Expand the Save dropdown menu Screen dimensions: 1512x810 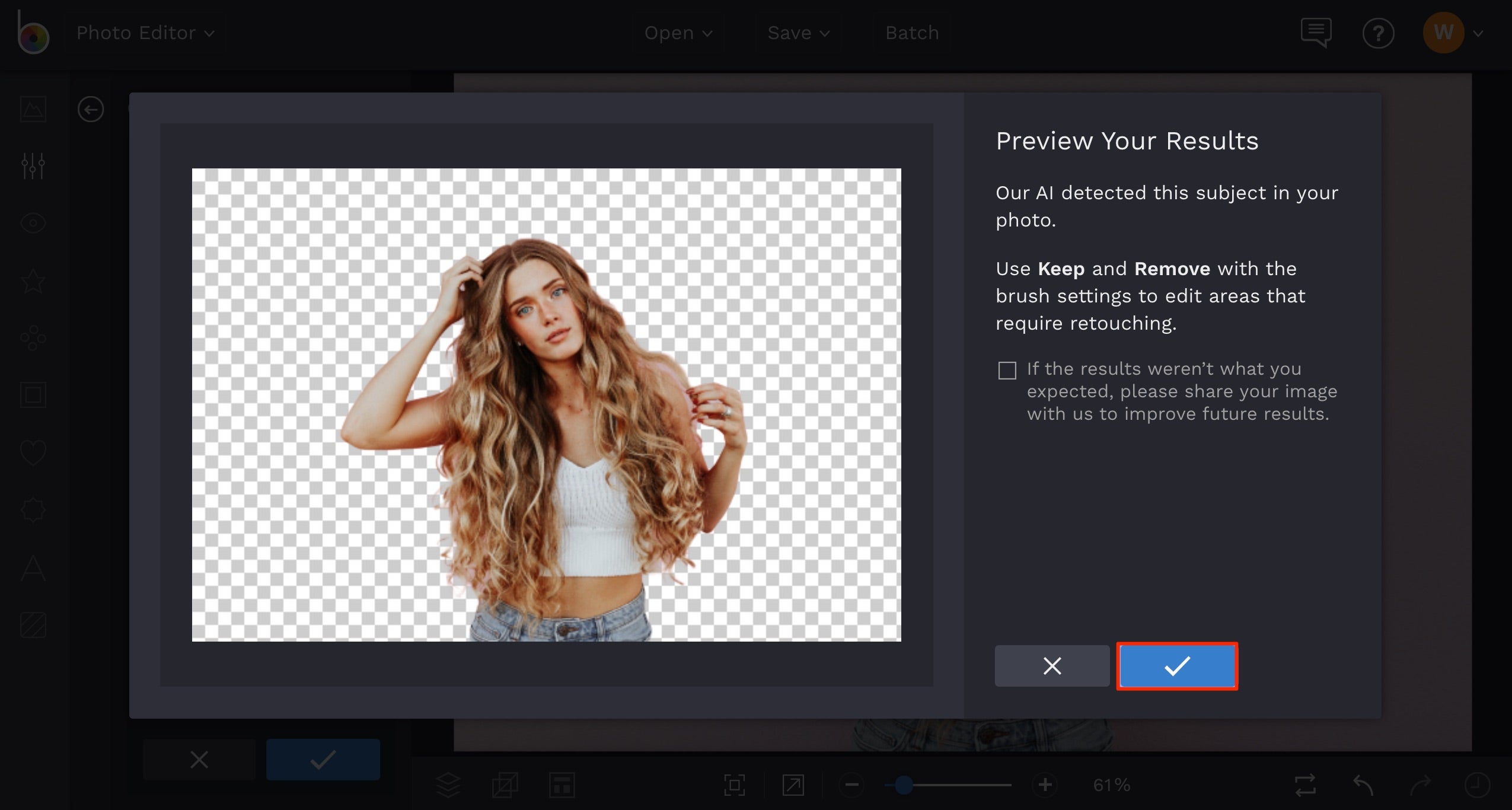pos(799,33)
